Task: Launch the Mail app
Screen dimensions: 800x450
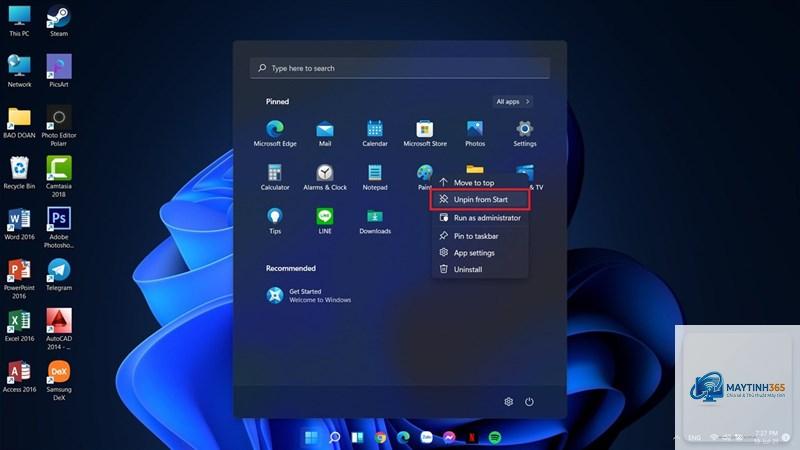Action: pos(324,133)
